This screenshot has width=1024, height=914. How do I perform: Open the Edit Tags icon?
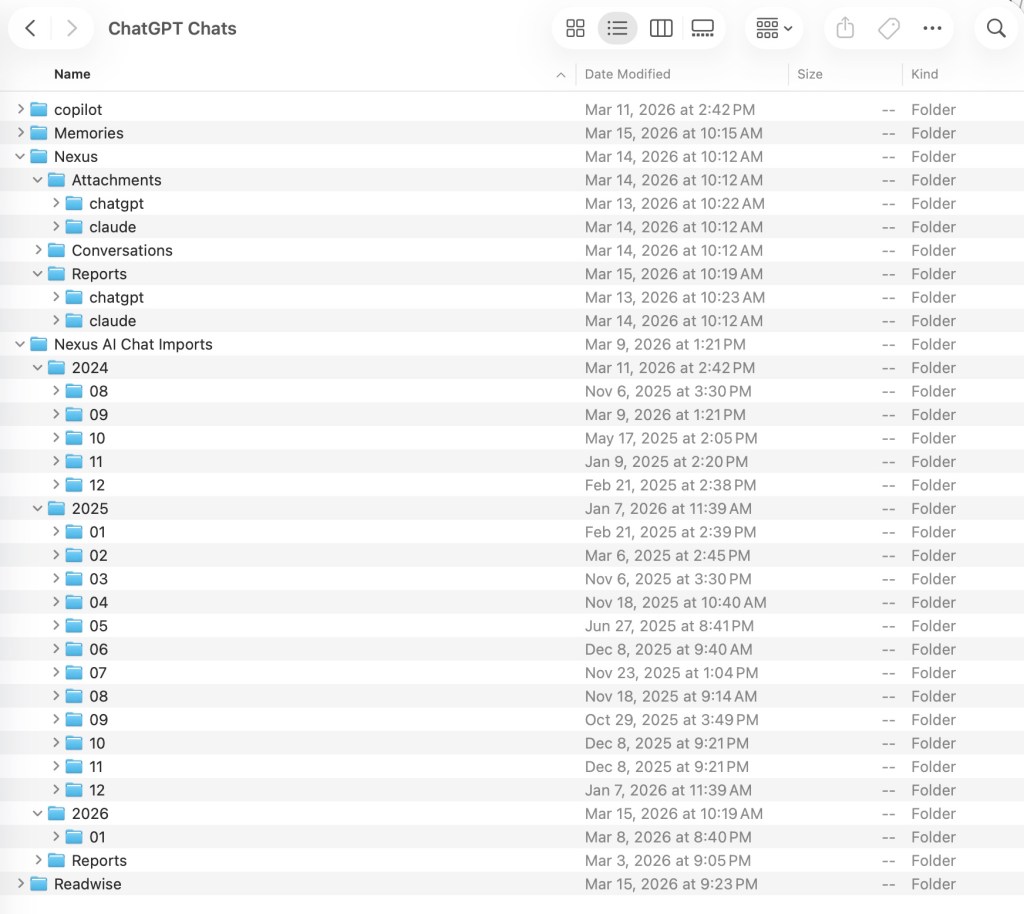[888, 29]
